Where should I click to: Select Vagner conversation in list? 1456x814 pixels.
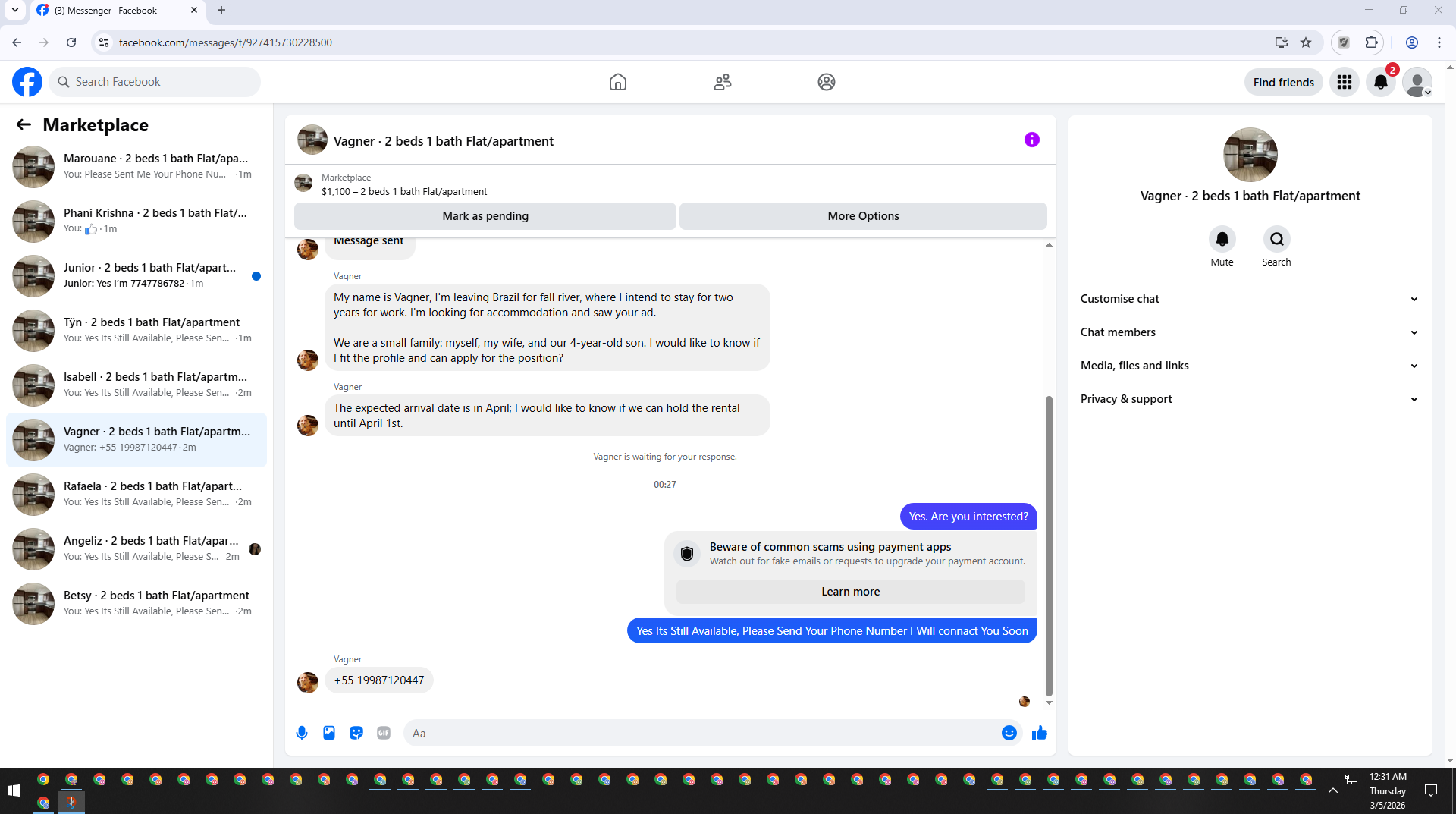(136, 440)
